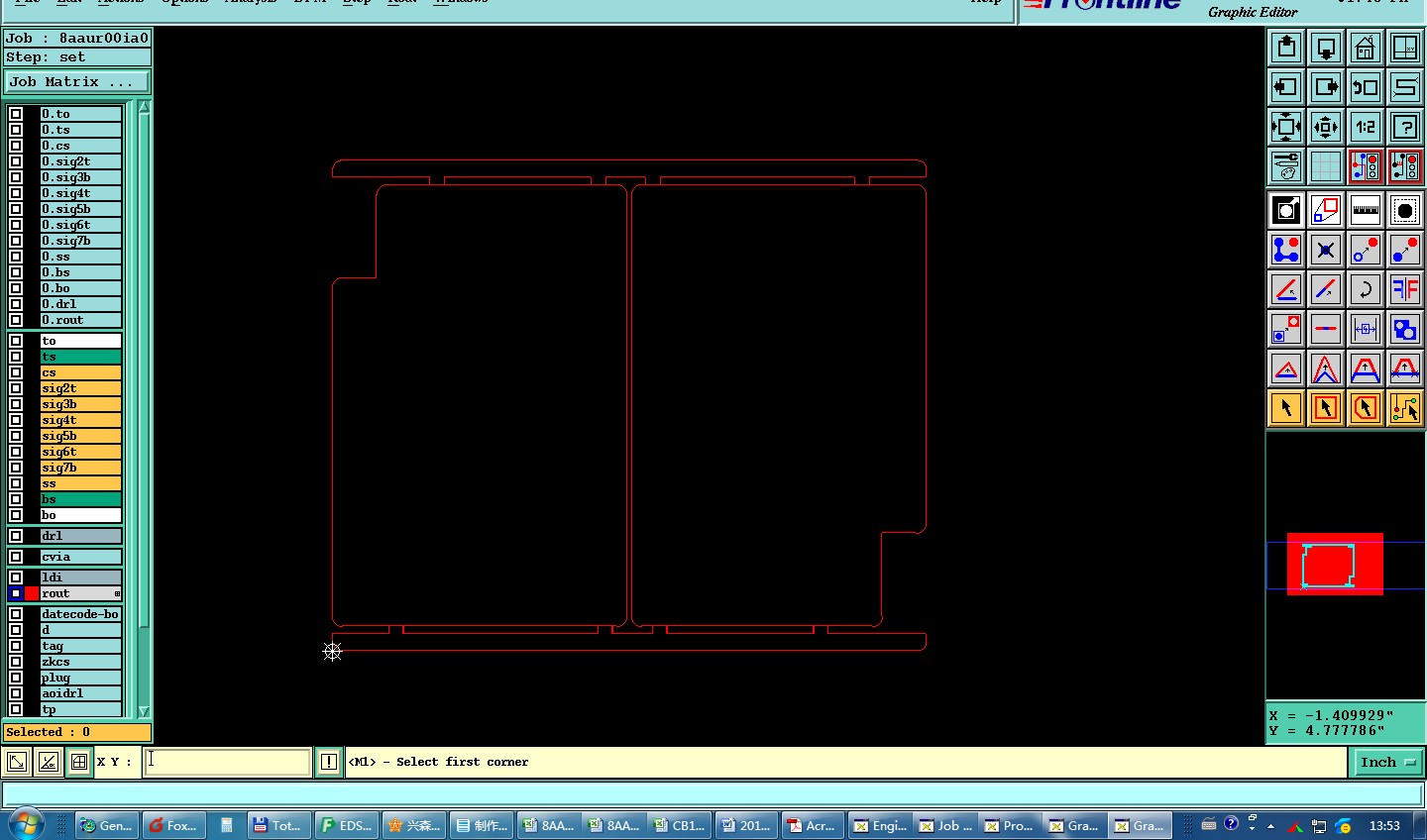Click the X Y coordinate input field
The height and width of the screenshot is (840, 1427).
click(228, 762)
